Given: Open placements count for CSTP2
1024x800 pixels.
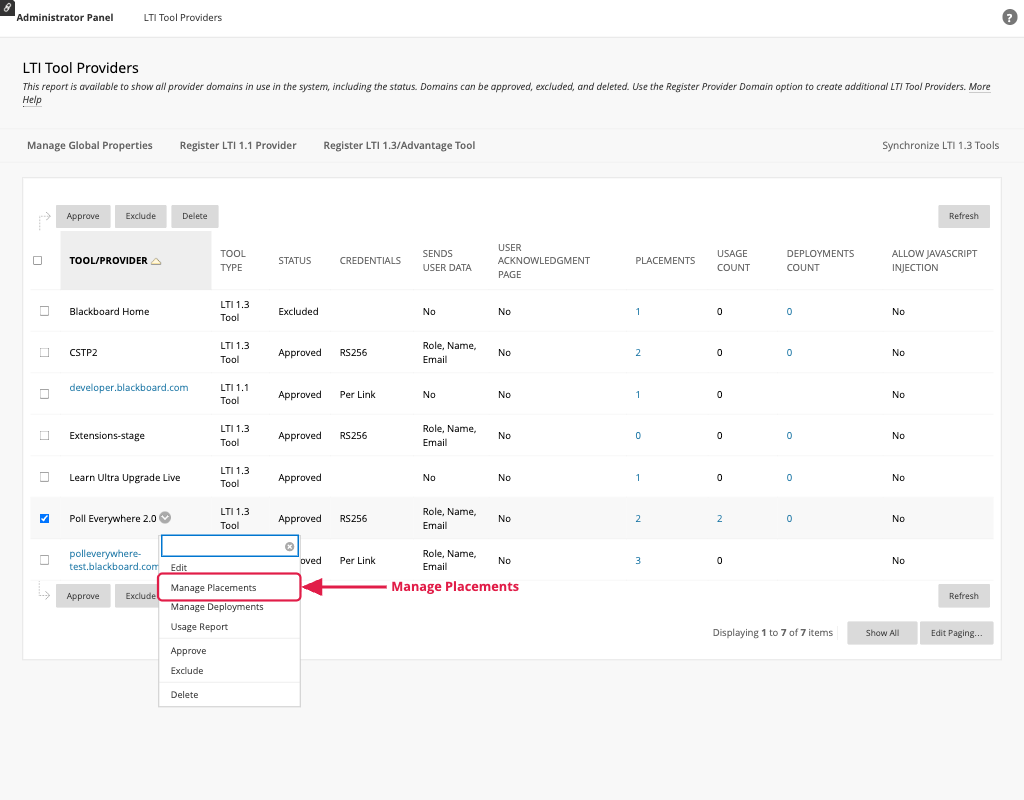Looking at the screenshot, I should click(x=638, y=353).
